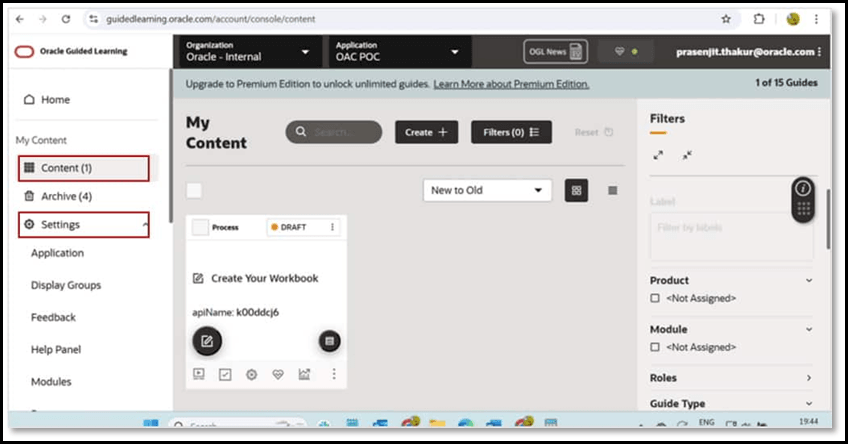Open Help Panel settings
The height and width of the screenshot is (444, 848).
pos(56,349)
